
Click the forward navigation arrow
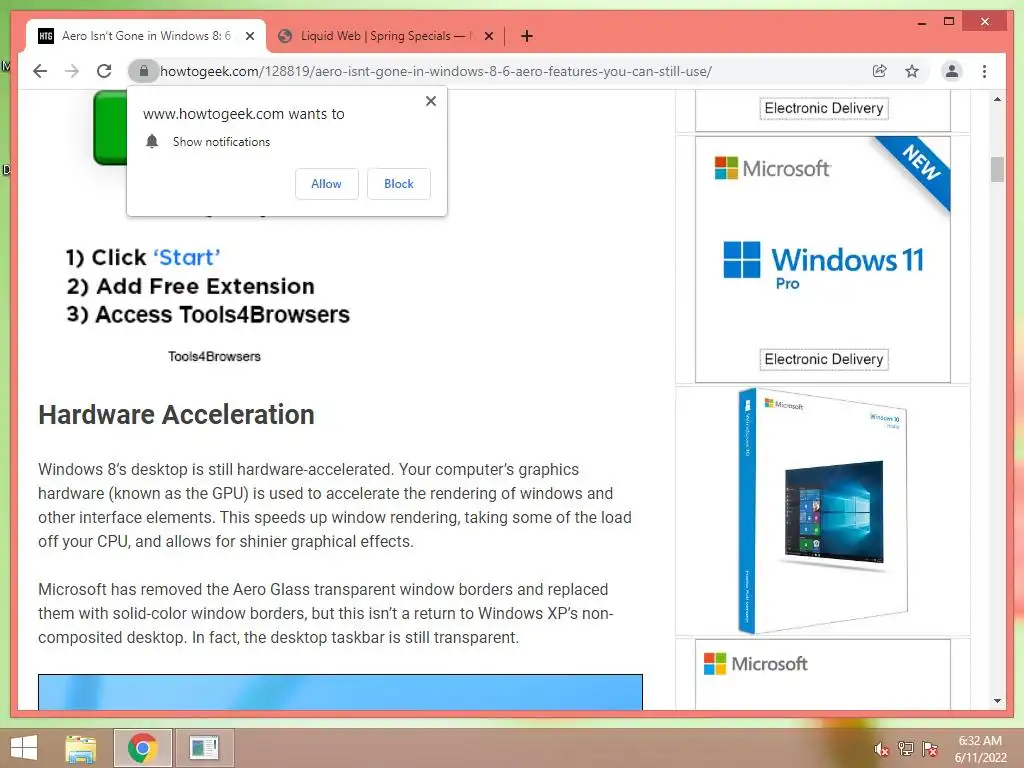[x=72, y=71]
